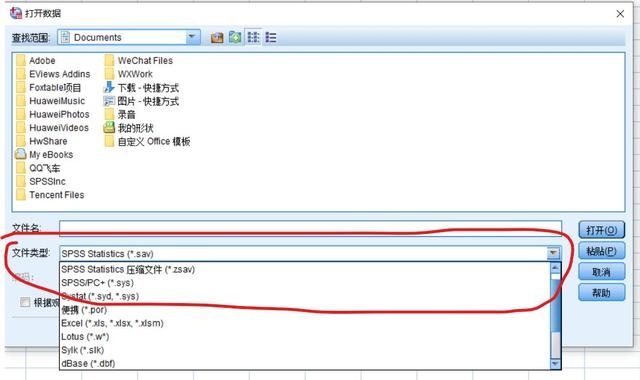Select the 录音 folder icon
Screen dimensions: 640x380
click(109, 115)
